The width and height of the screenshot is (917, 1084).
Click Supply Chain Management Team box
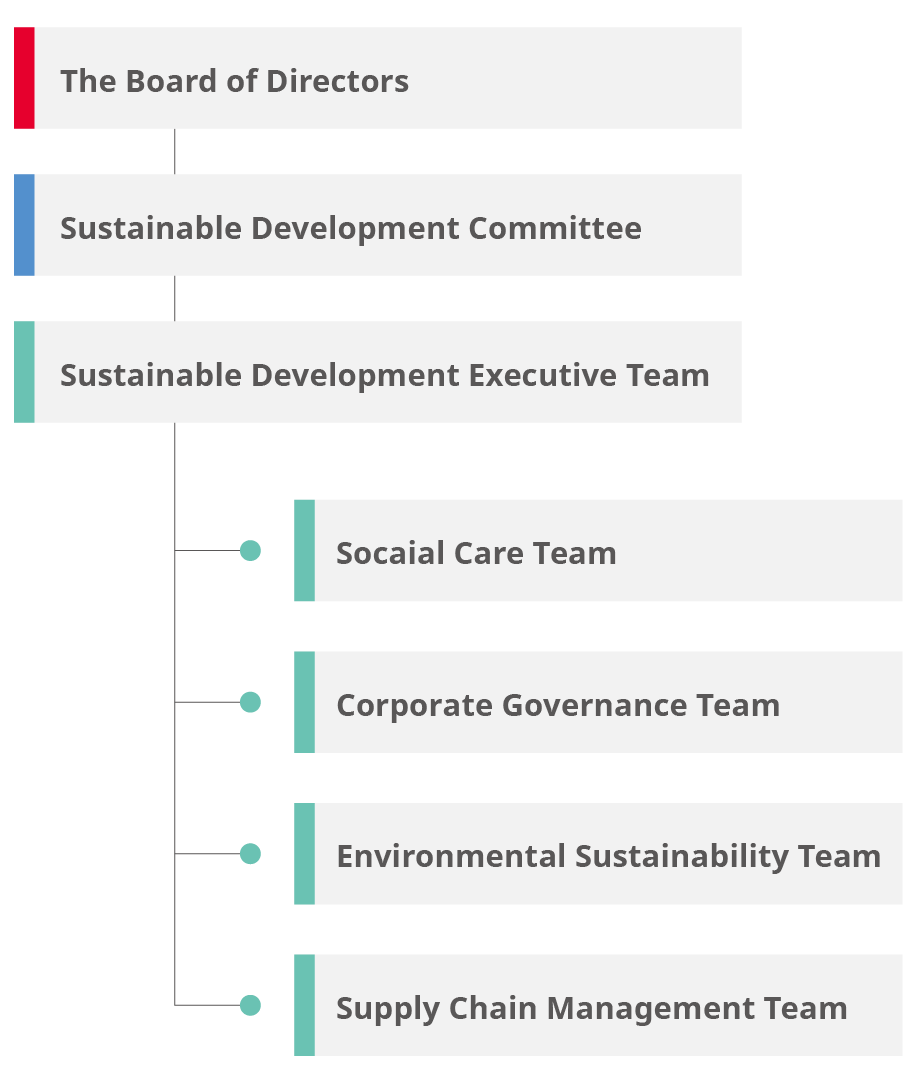pos(598,1005)
